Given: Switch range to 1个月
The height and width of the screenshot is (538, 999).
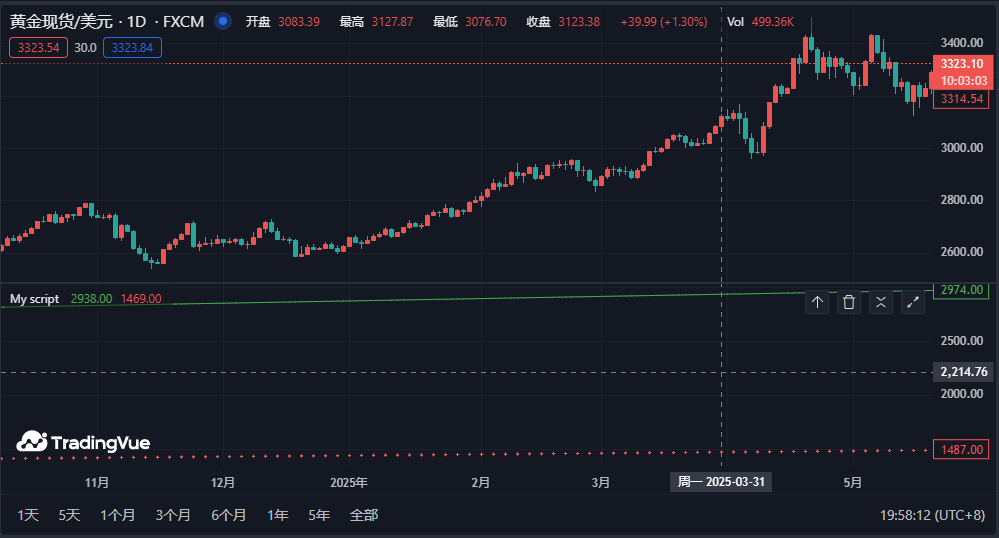Looking at the screenshot, I should click(117, 515).
